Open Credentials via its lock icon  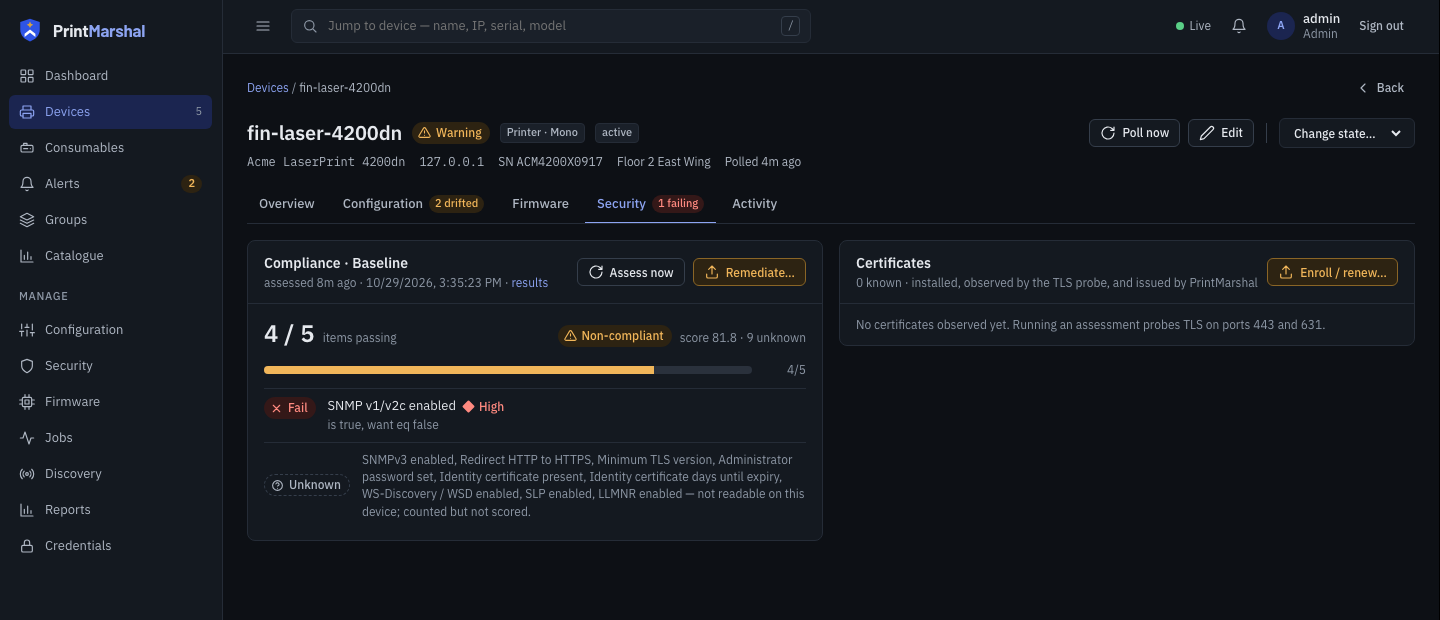27,546
